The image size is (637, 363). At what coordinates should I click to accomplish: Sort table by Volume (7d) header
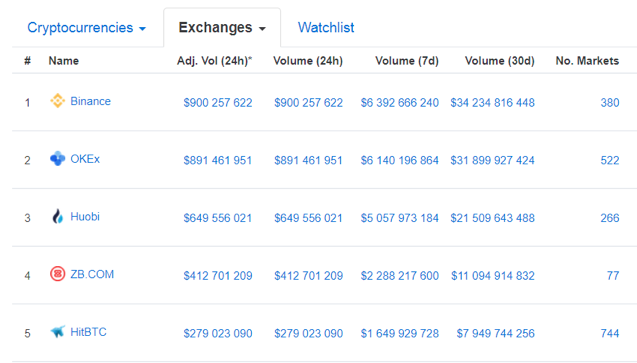coord(407,61)
